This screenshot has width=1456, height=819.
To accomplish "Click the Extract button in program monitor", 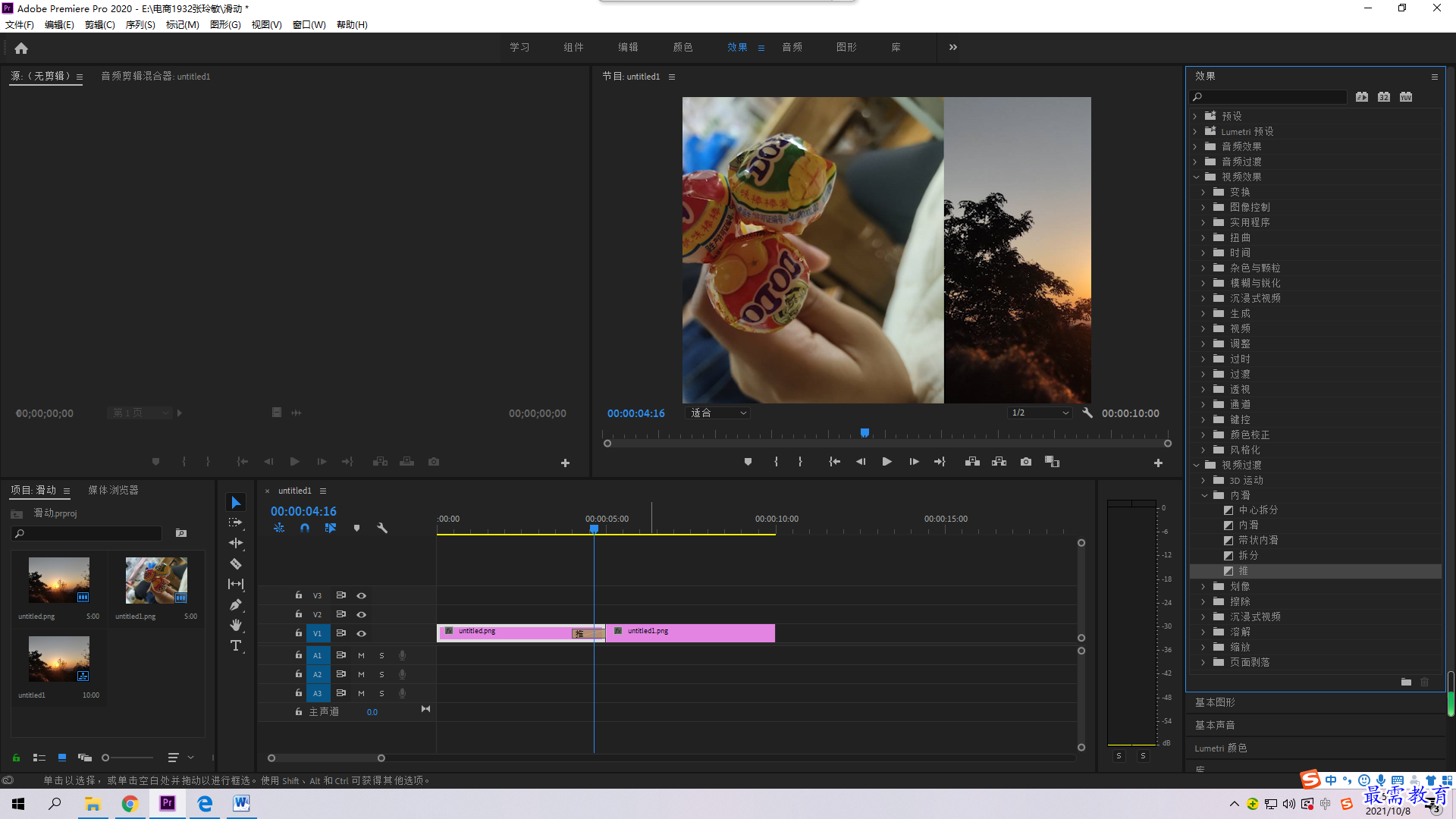I will [999, 462].
